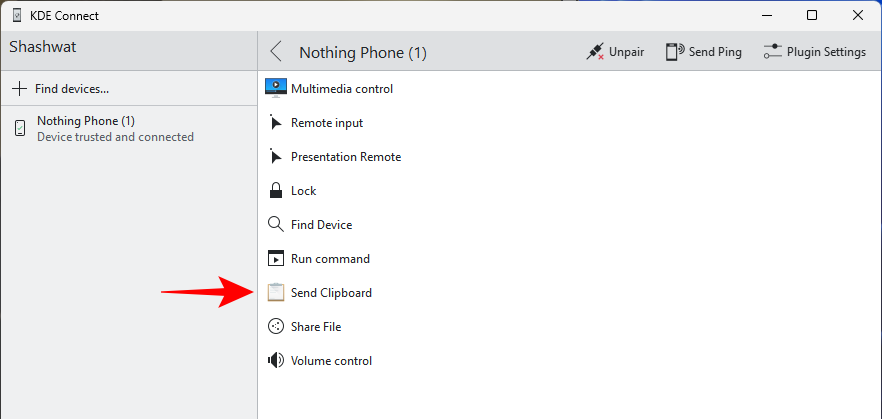Click the Find Device magnifier icon
The width and height of the screenshot is (882, 419).
[276, 225]
